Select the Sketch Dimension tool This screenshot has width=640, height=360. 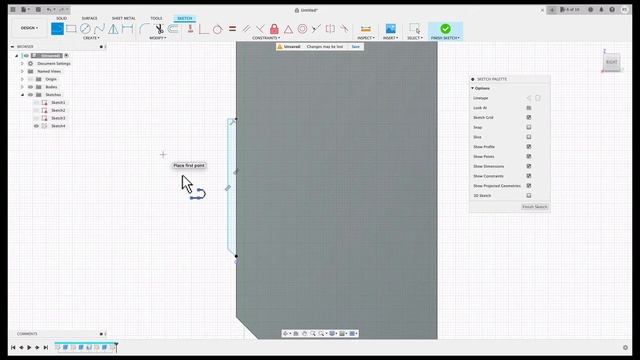point(127,29)
